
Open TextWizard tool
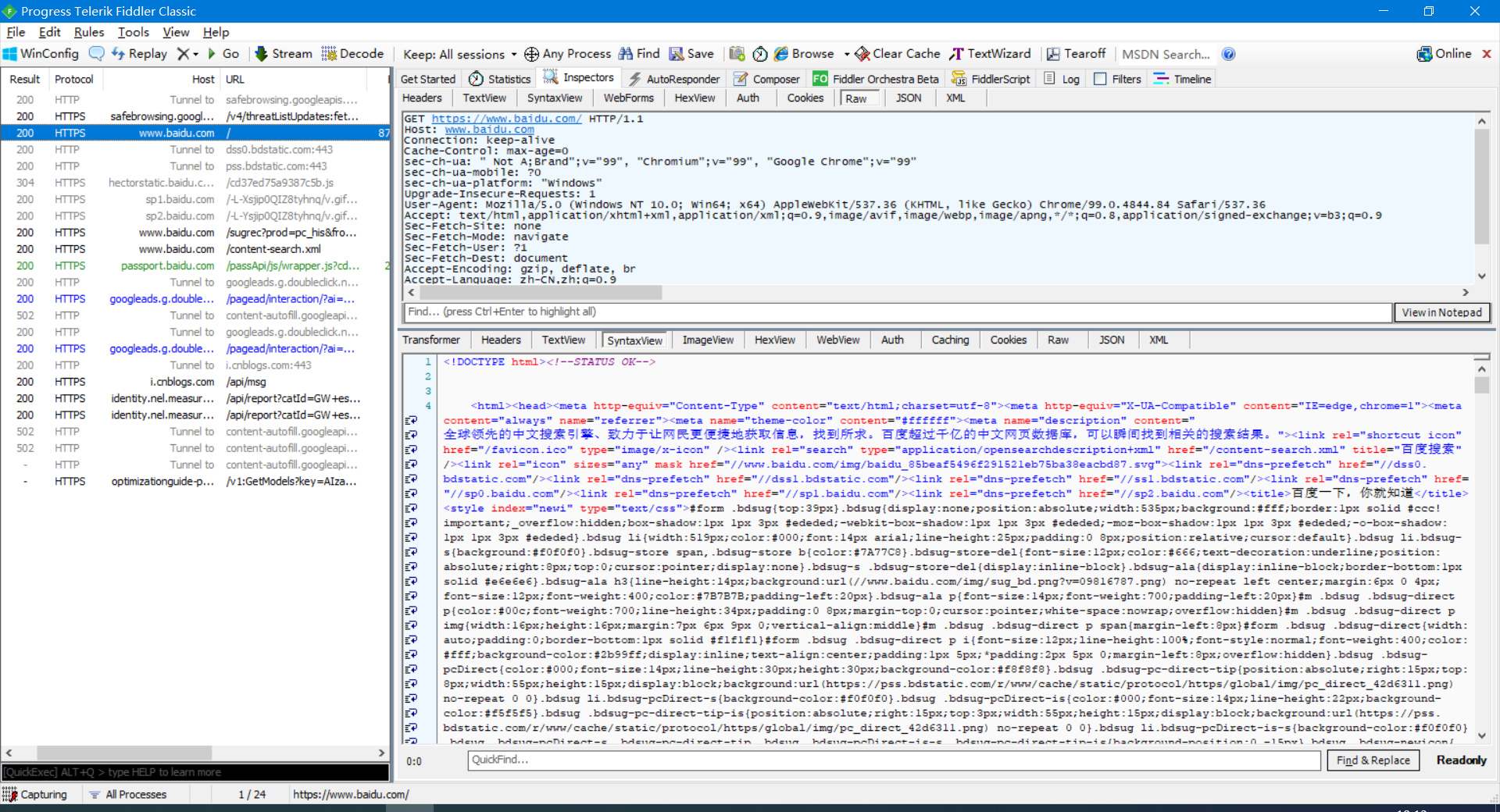point(991,54)
